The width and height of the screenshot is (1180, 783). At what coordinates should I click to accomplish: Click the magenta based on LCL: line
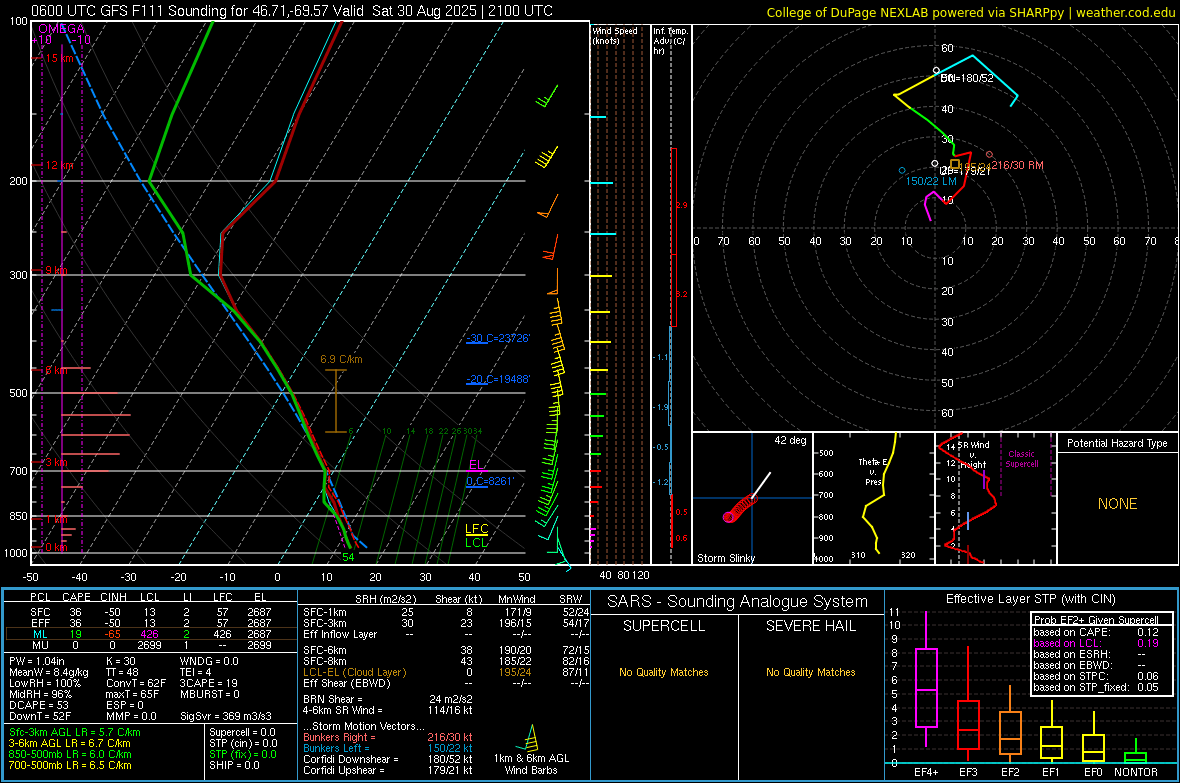point(1096,644)
